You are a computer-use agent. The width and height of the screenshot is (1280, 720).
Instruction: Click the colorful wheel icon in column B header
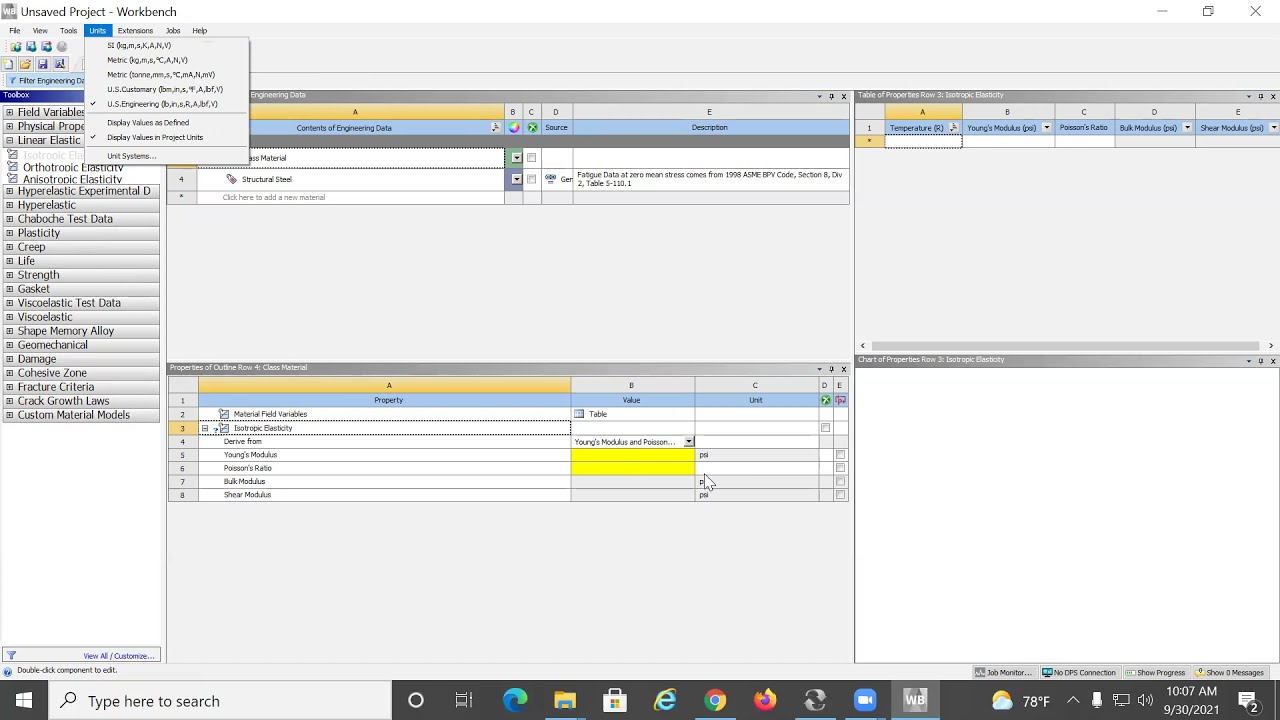pos(513,127)
